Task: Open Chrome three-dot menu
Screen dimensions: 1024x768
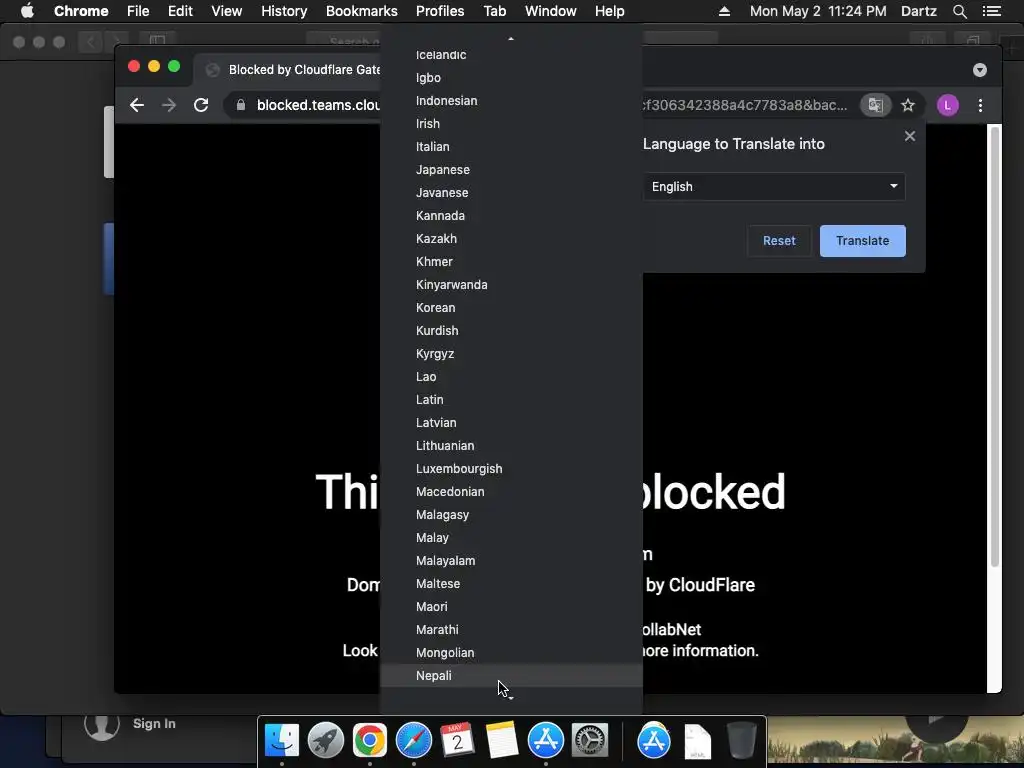Action: pyautogui.click(x=980, y=105)
